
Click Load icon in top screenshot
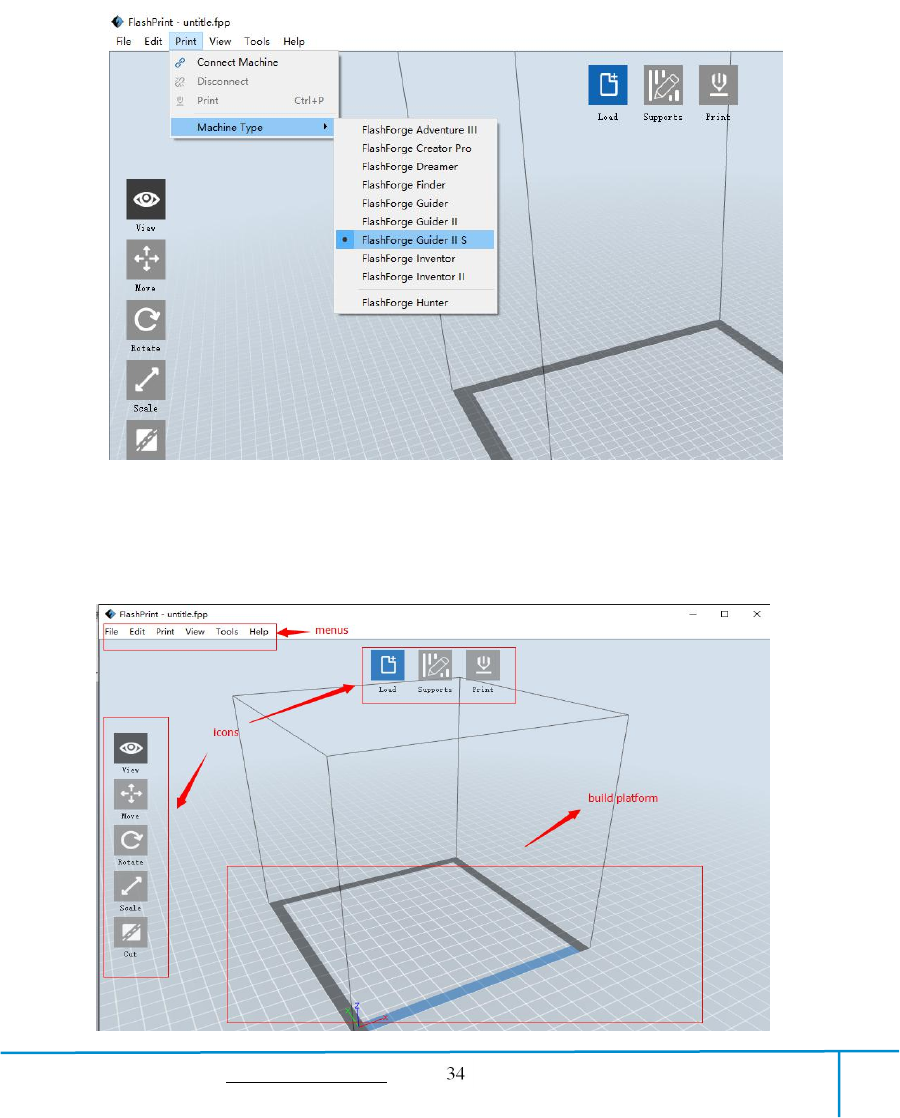[x=608, y=85]
